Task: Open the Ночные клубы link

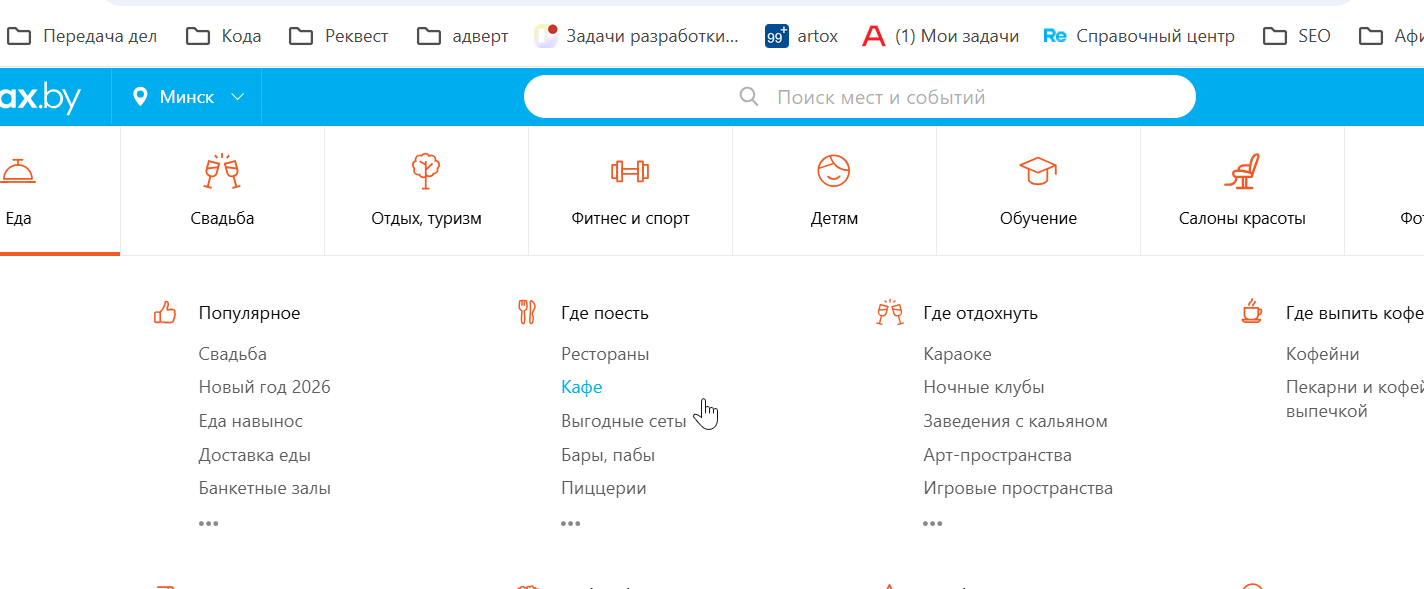Action: click(984, 387)
